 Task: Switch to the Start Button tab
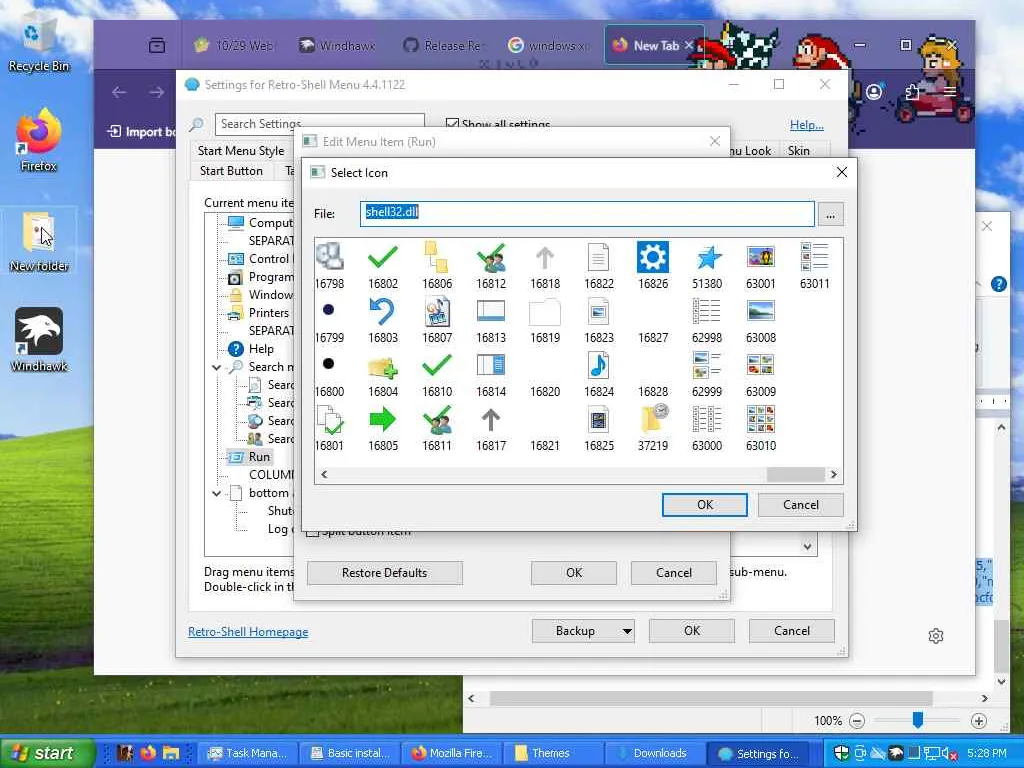(x=231, y=171)
